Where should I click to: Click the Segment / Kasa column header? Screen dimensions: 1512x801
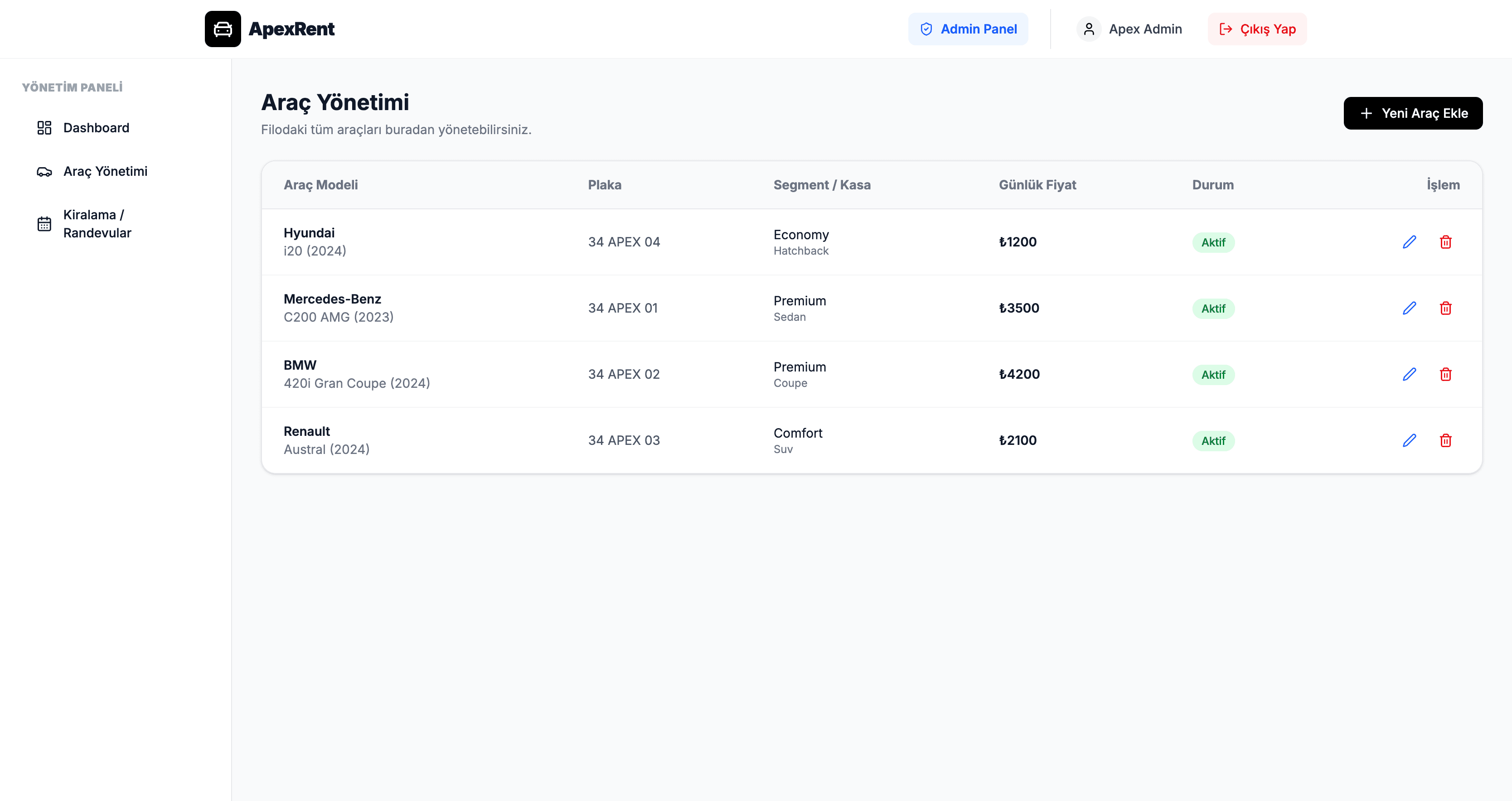pos(822,185)
